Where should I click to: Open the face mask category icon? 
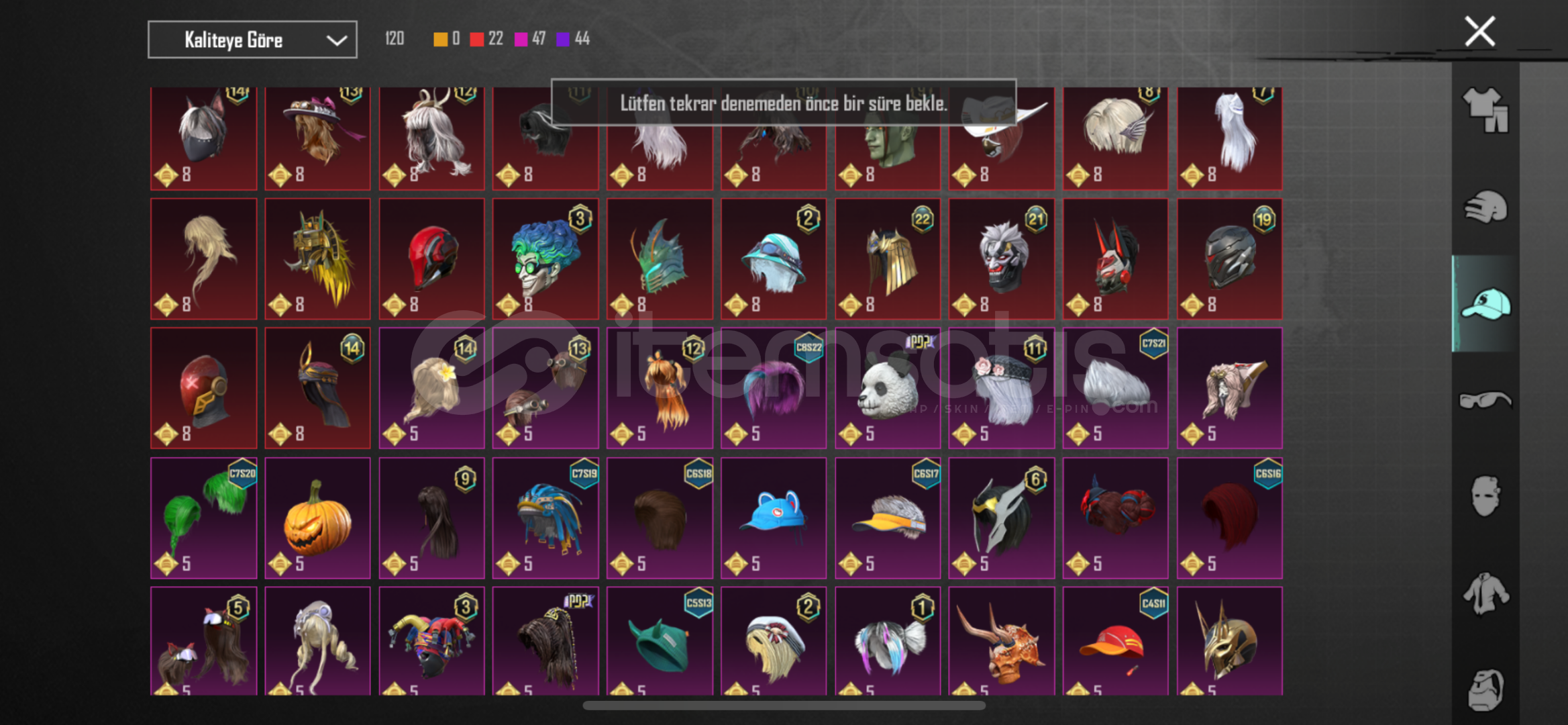(x=1485, y=497)
